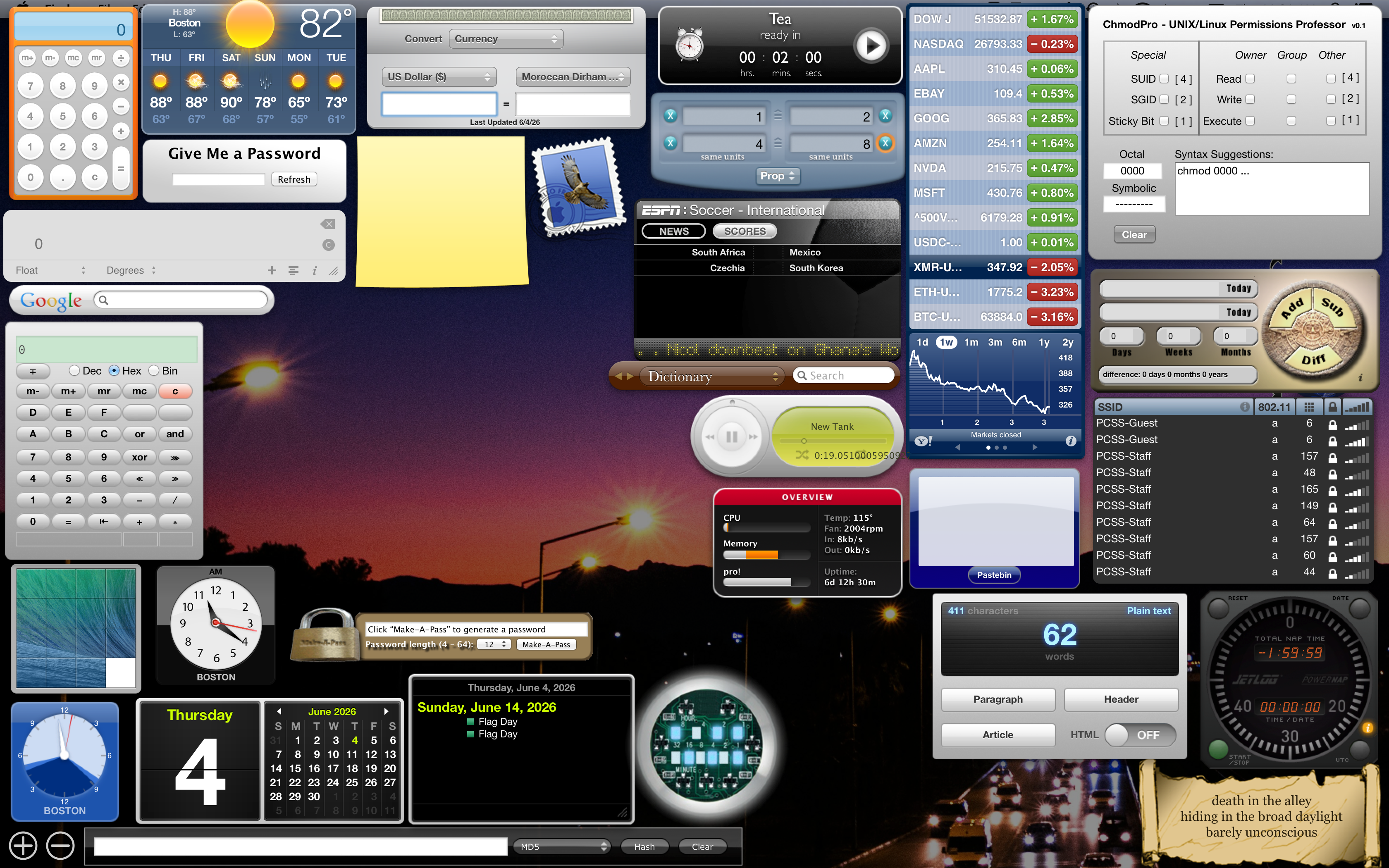Screen dimensions: 1389x868
Task: Select the 1m stock chart range
Action: pyautogui.click(x=971, y=342)
